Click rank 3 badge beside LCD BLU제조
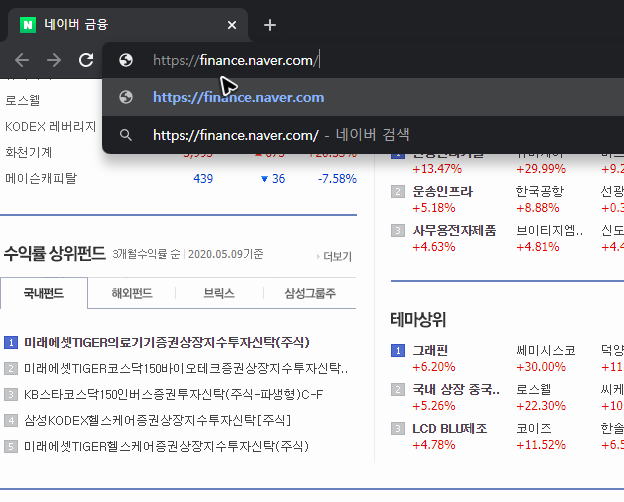This screenshot has width=624, height=502. (x=398, y=429)
